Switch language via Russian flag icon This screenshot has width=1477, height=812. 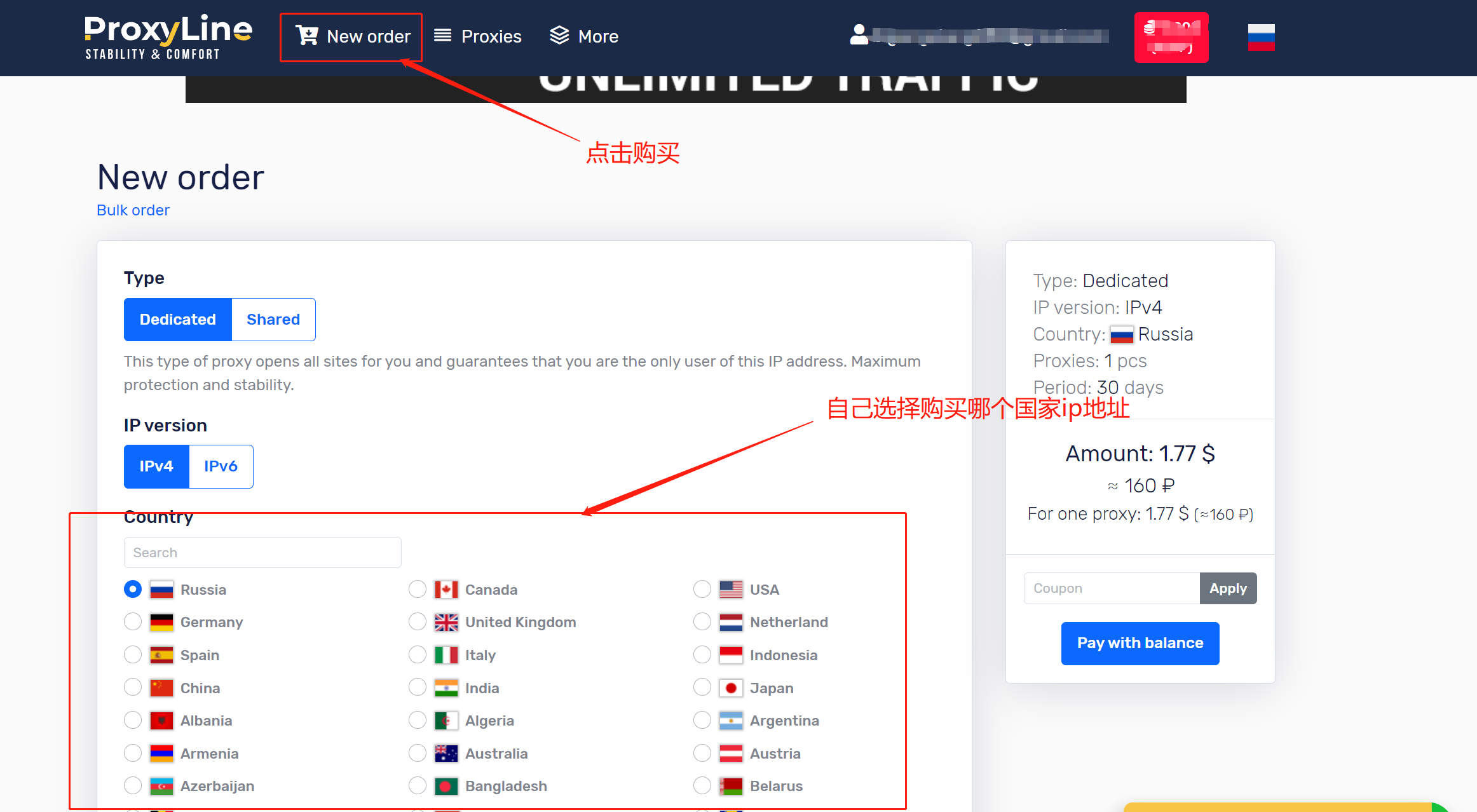1261,37
